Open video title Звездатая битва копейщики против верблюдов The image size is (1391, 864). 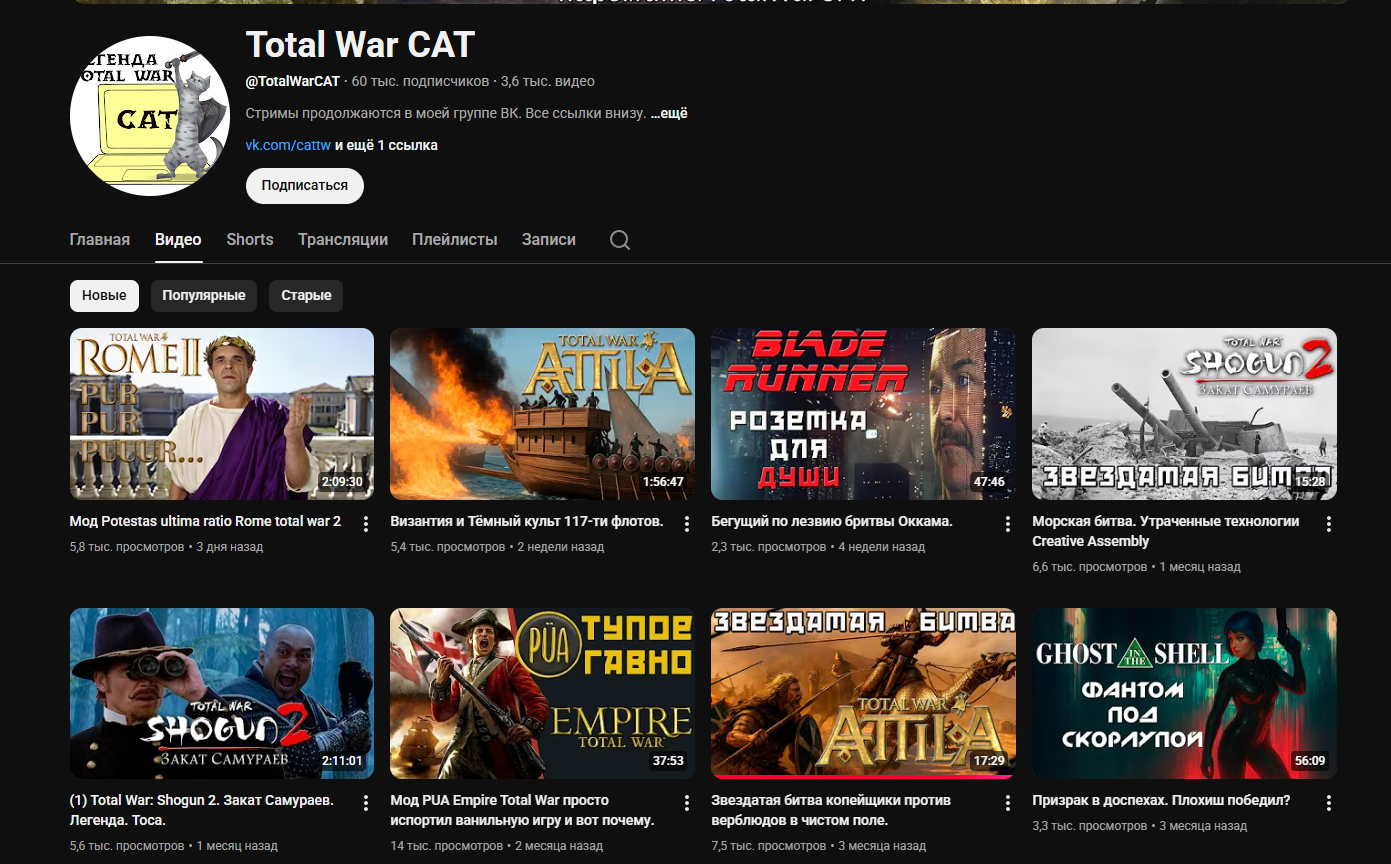click(831, 810)
